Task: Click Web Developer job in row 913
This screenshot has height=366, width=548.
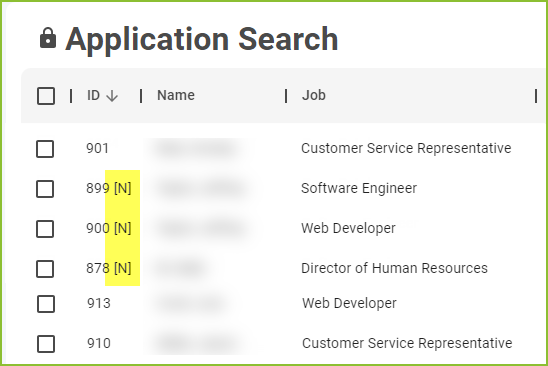Action: (349, 303)
